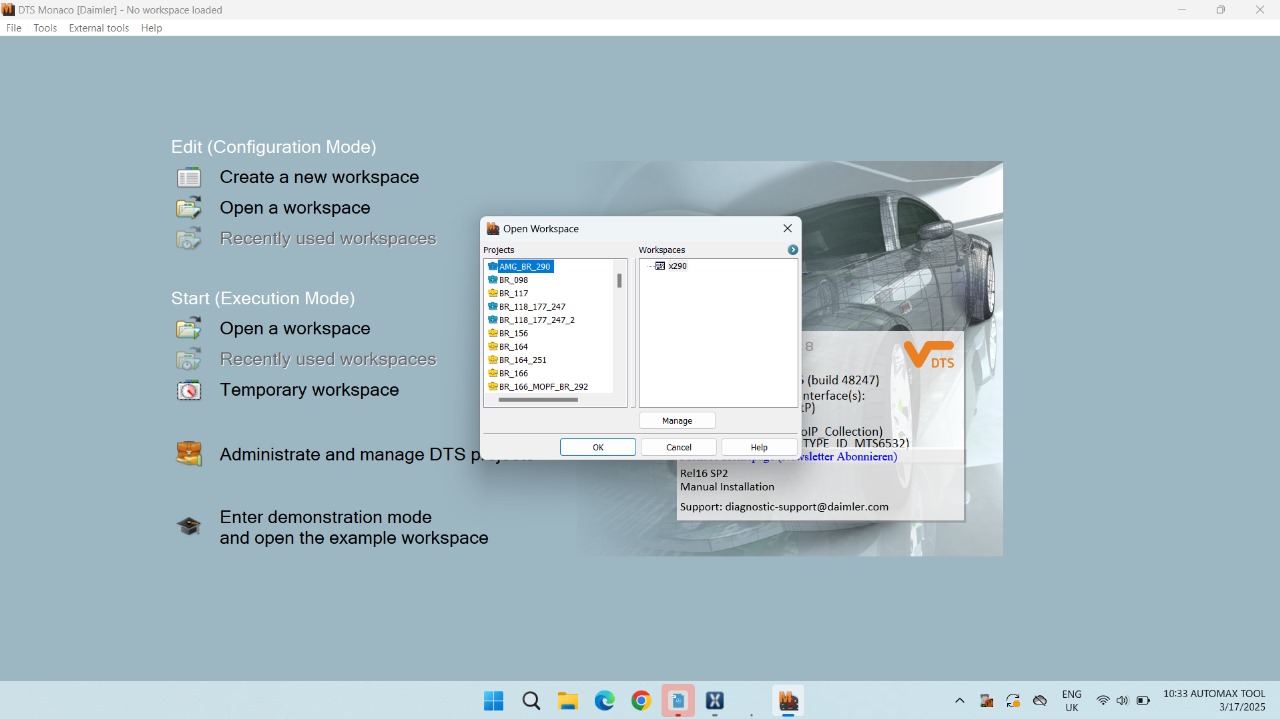The width and height of the screenshot is (1280, 719).
Task: Launch Microsoft Edge from the taskbar
Action: 605,701
